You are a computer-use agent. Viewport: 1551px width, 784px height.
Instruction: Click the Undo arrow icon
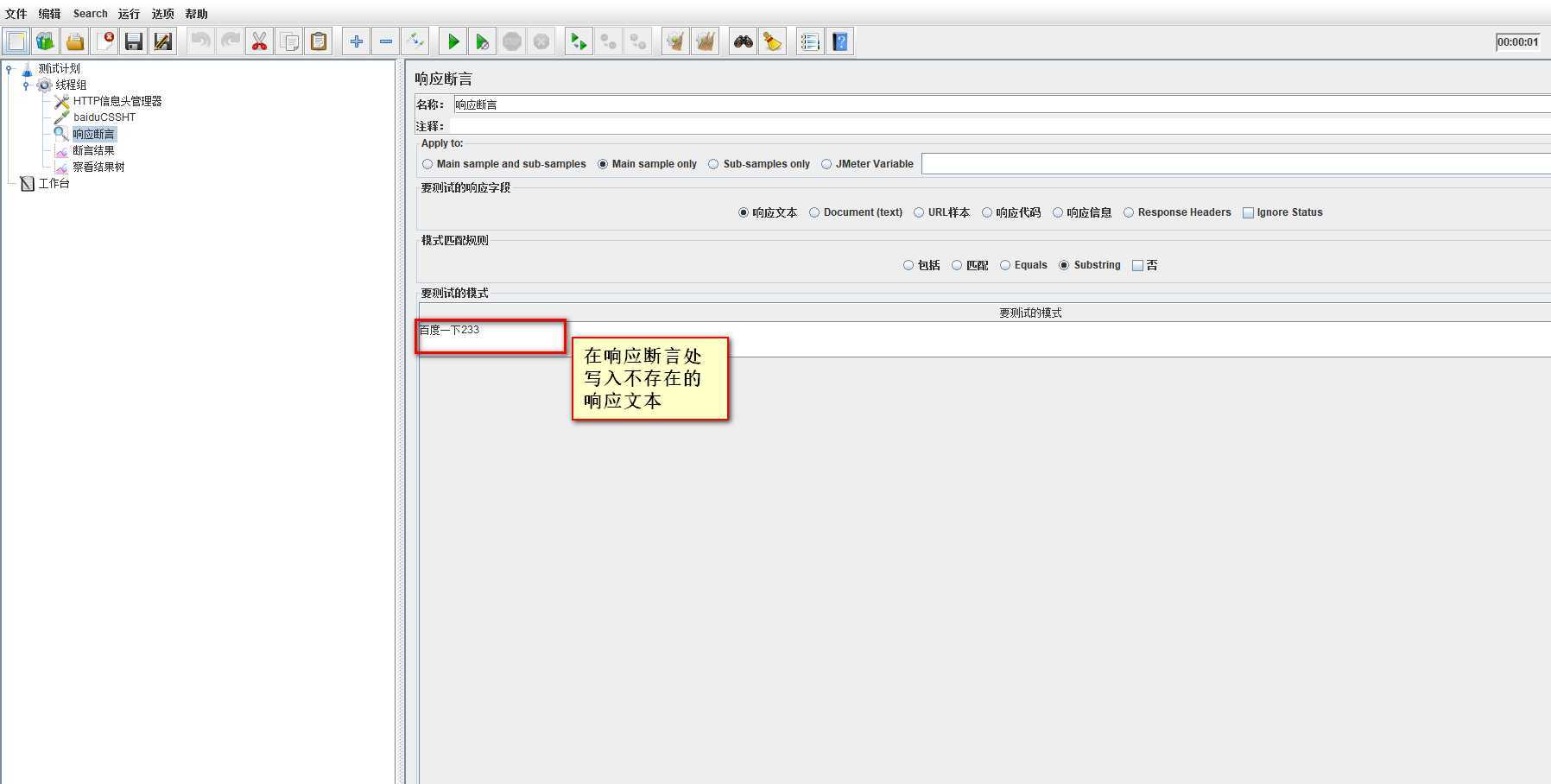(x=200, y=41)
